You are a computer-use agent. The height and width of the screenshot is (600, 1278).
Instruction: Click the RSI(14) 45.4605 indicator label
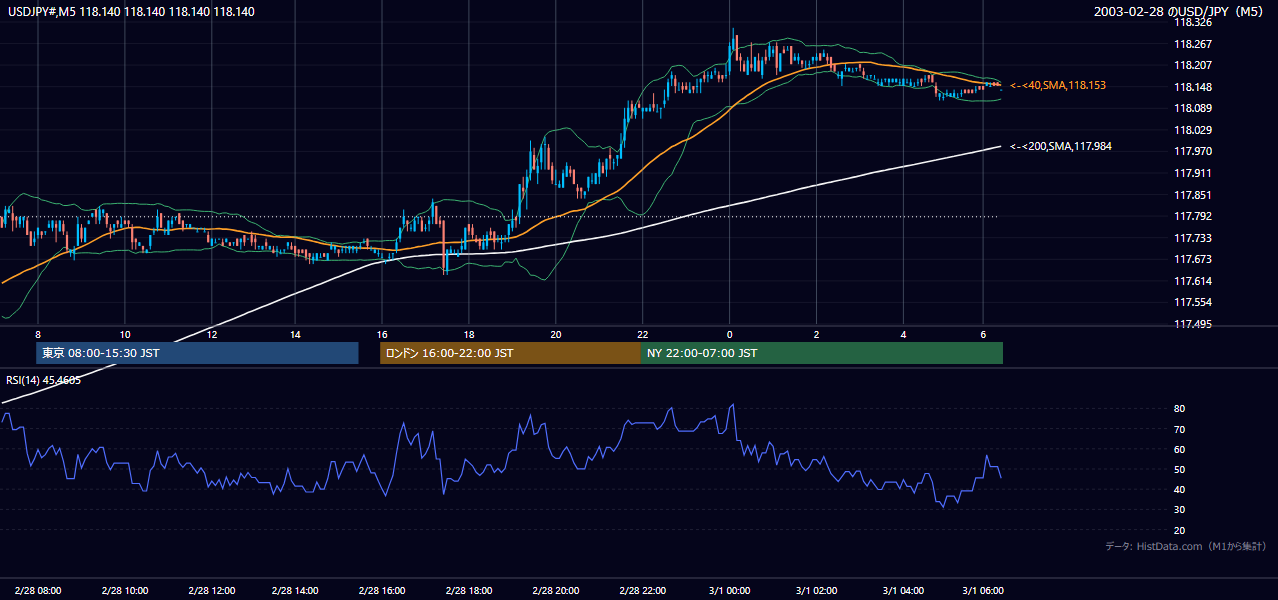pos(44,380)
